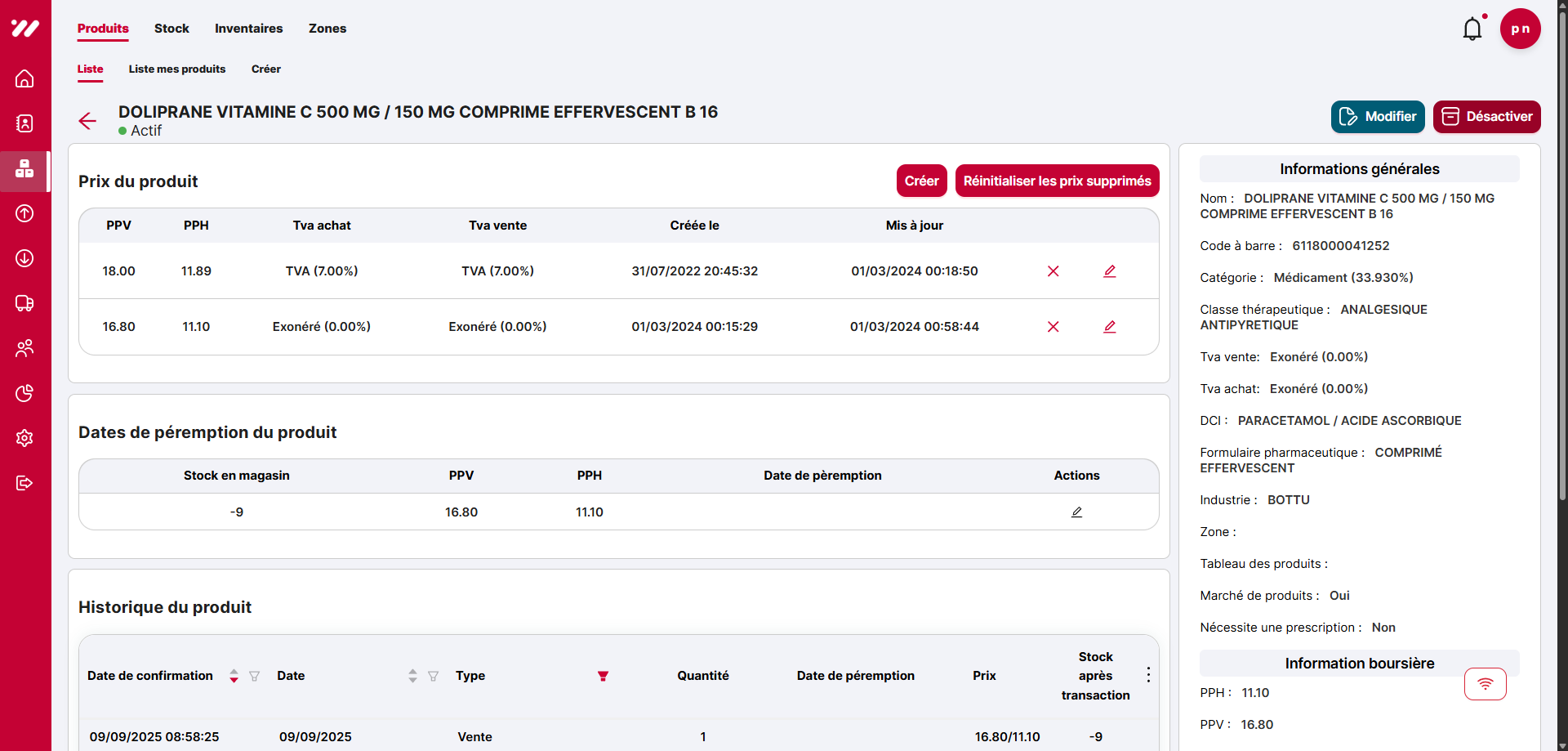Click the logout icon at sidebar bottom
The width and height of the screenshot is (1568, 751).
24,483
